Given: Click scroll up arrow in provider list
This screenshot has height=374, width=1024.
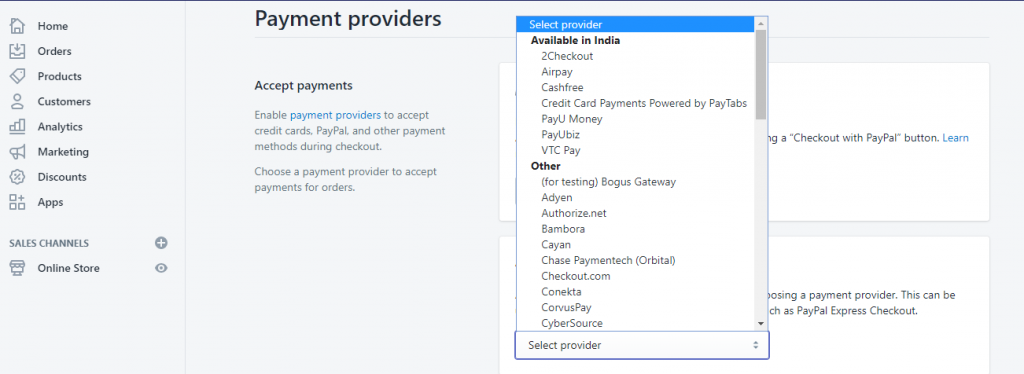Looking at the screenshot, I should [x=761, y=23].
